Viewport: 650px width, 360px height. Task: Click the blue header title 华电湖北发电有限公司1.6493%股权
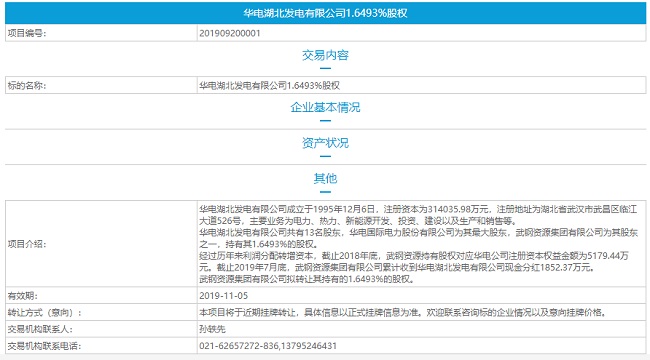coord(325,13)
